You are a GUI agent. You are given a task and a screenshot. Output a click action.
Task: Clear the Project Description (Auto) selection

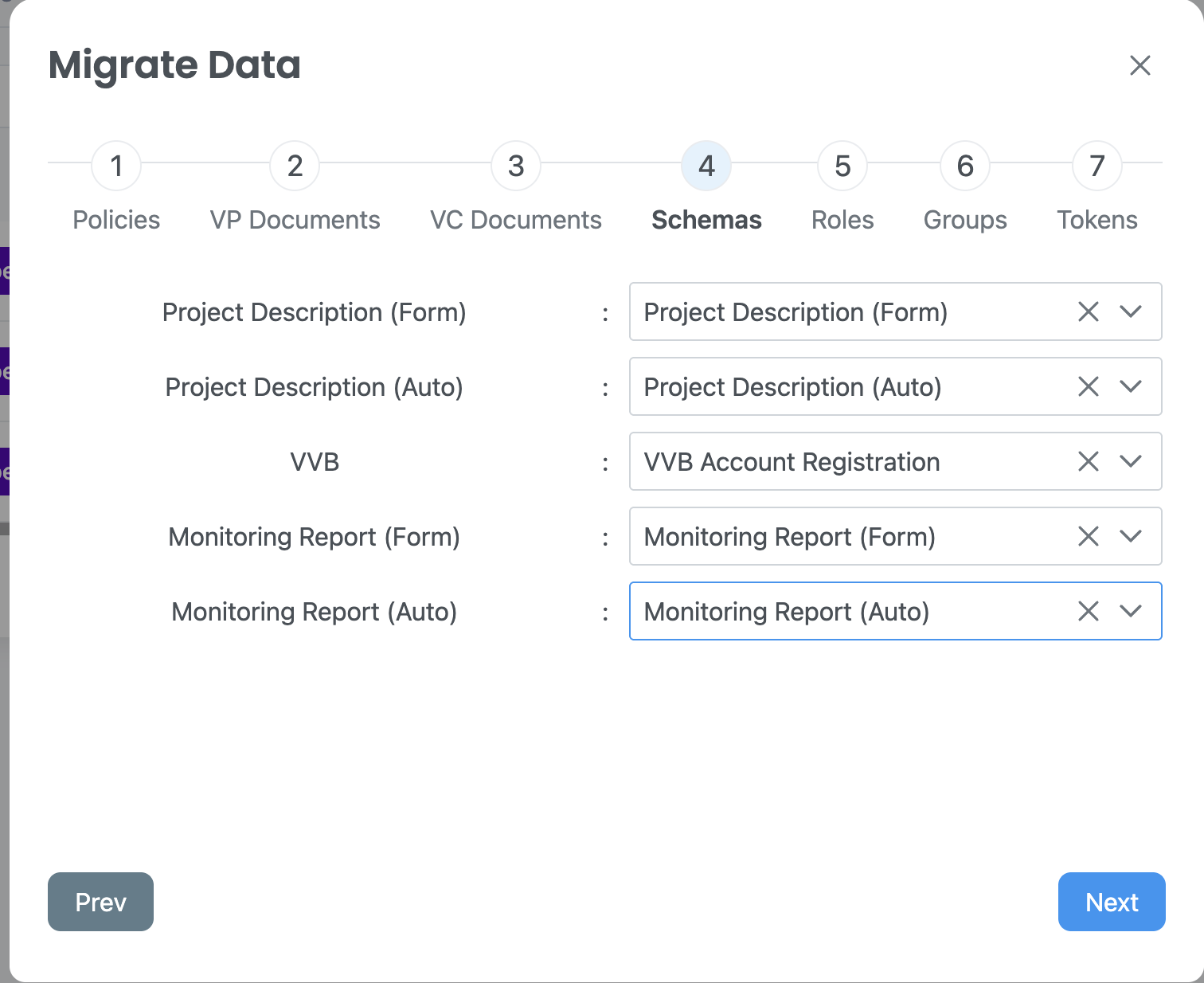click(1088, 386)
